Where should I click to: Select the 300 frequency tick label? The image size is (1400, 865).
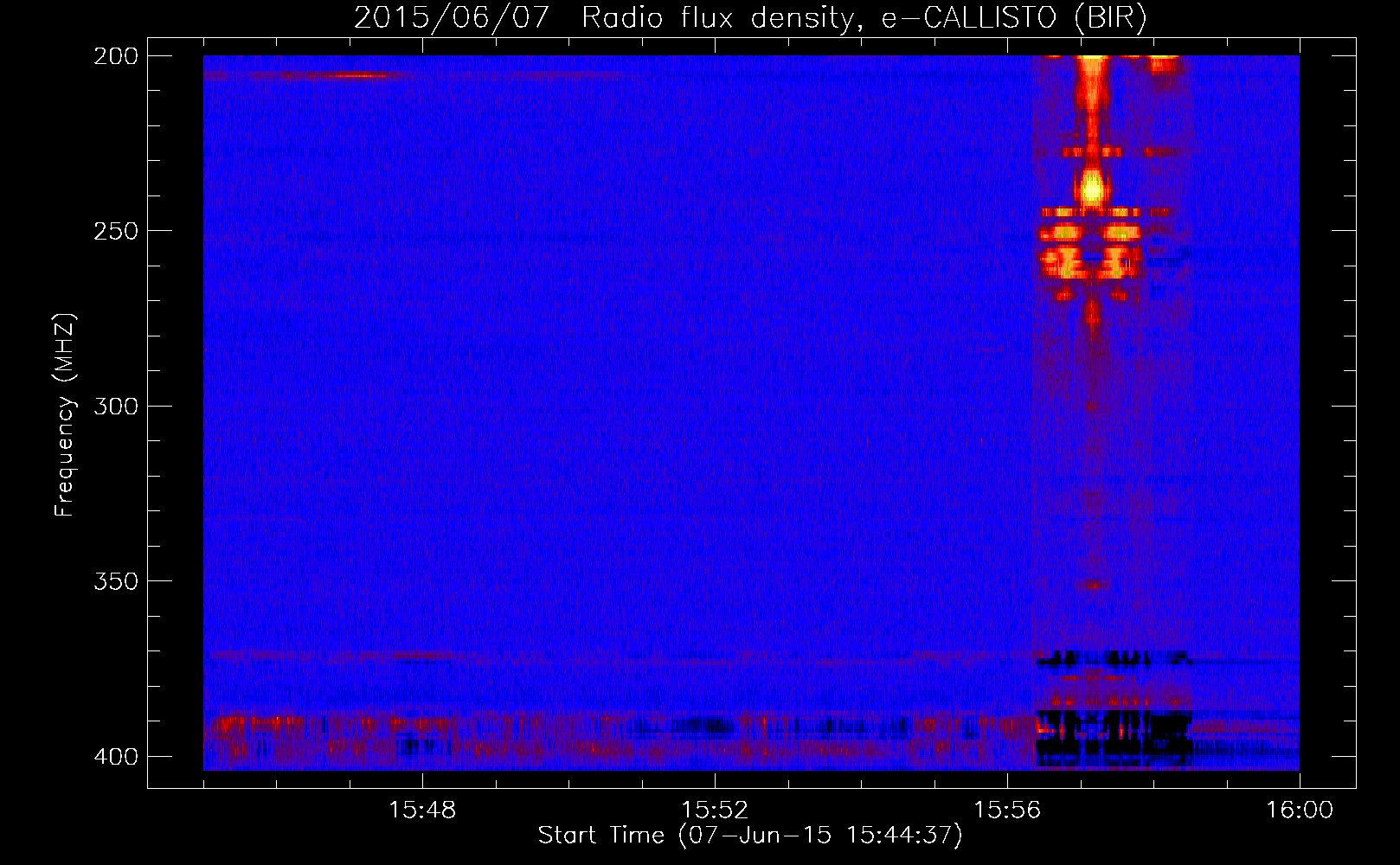(x=116, y=407)
